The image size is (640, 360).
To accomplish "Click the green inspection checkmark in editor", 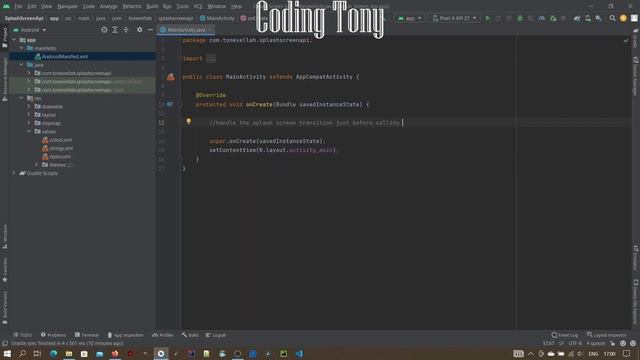I will (626, 40).
